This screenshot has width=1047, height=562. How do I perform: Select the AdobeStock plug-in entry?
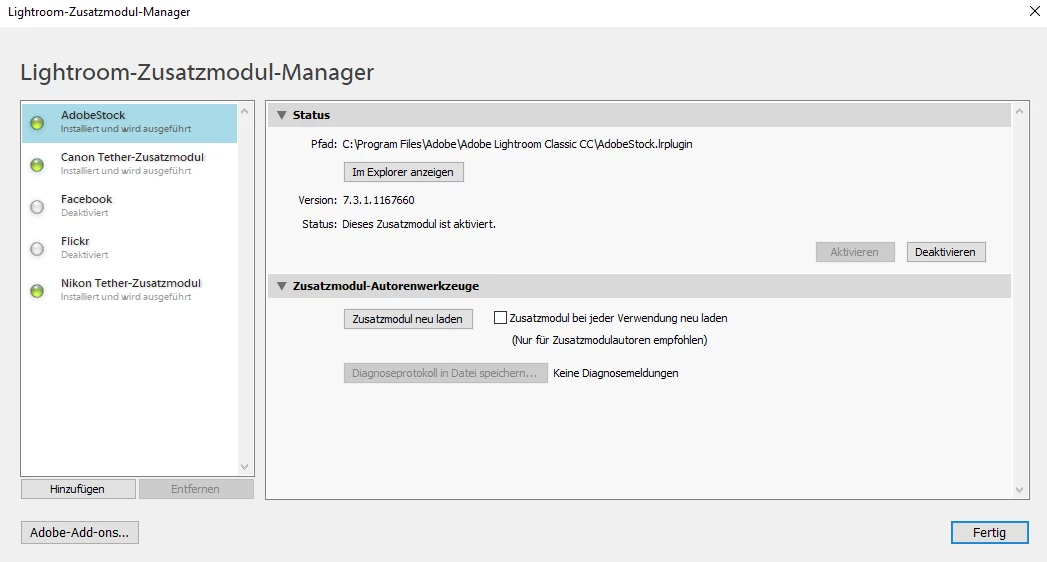coord(130,122)
